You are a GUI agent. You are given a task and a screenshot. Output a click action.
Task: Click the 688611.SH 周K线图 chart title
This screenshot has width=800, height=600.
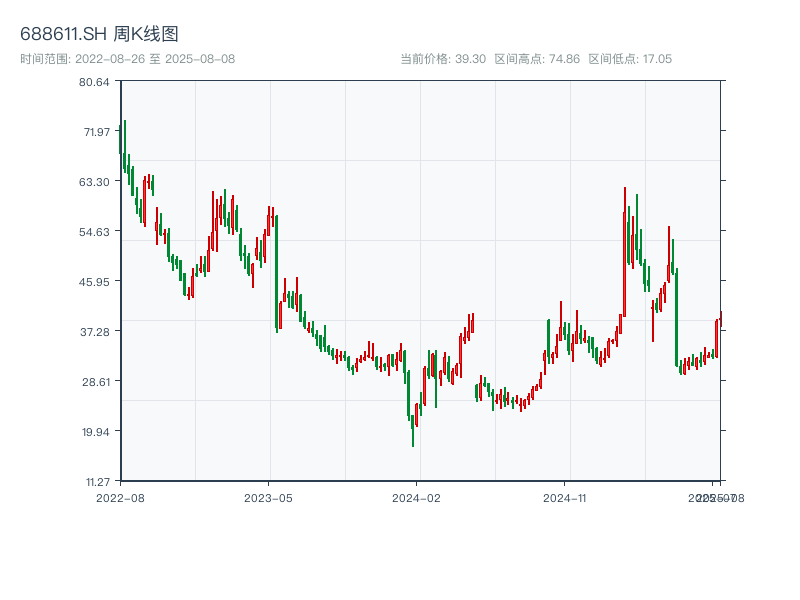click(100, 35)
